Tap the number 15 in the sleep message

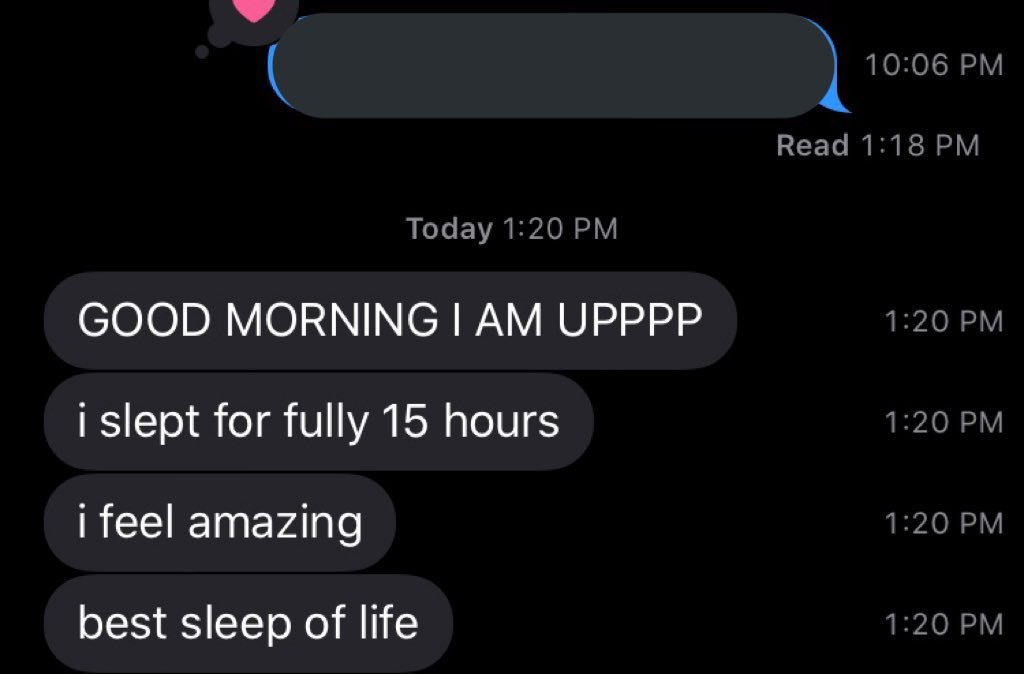pyautogui.click(x=405, y=421)
